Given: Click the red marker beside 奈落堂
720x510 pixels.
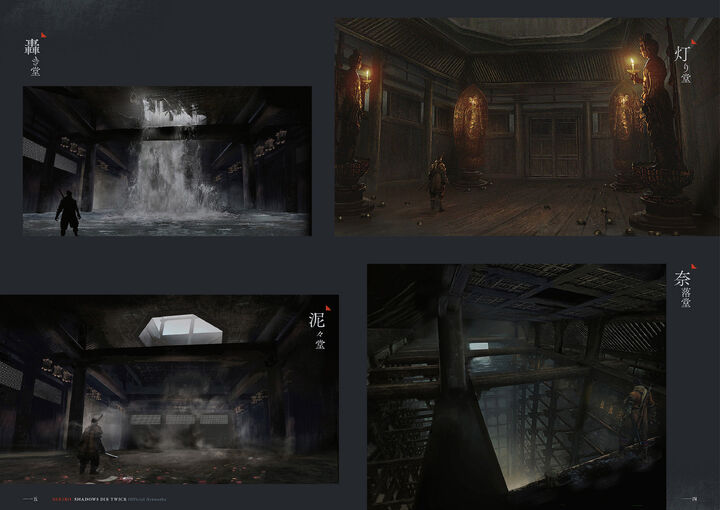Looking at the screenshot, I should 693,266.
